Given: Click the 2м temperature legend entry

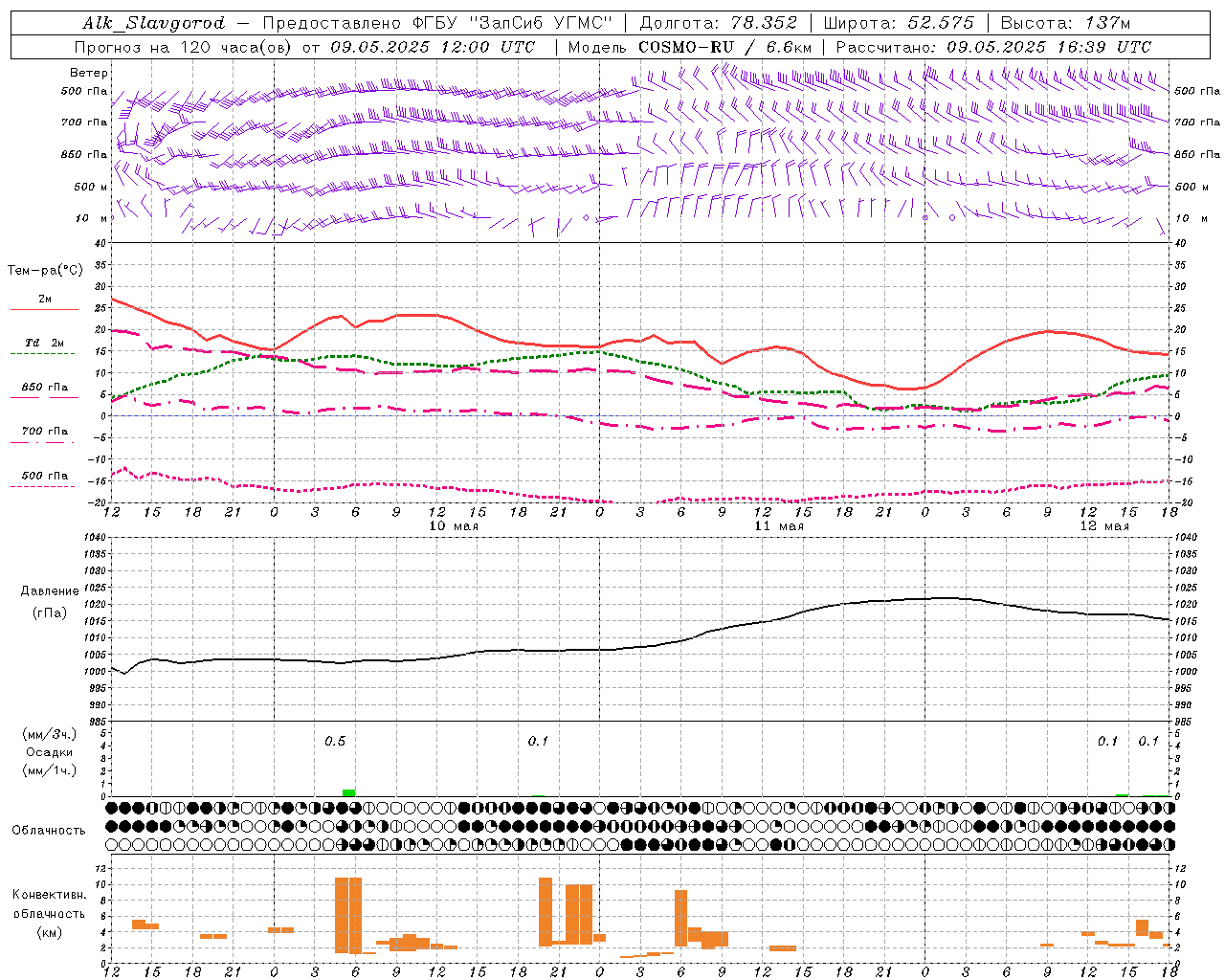Looking at the screenshot, I should coord(45,300).
